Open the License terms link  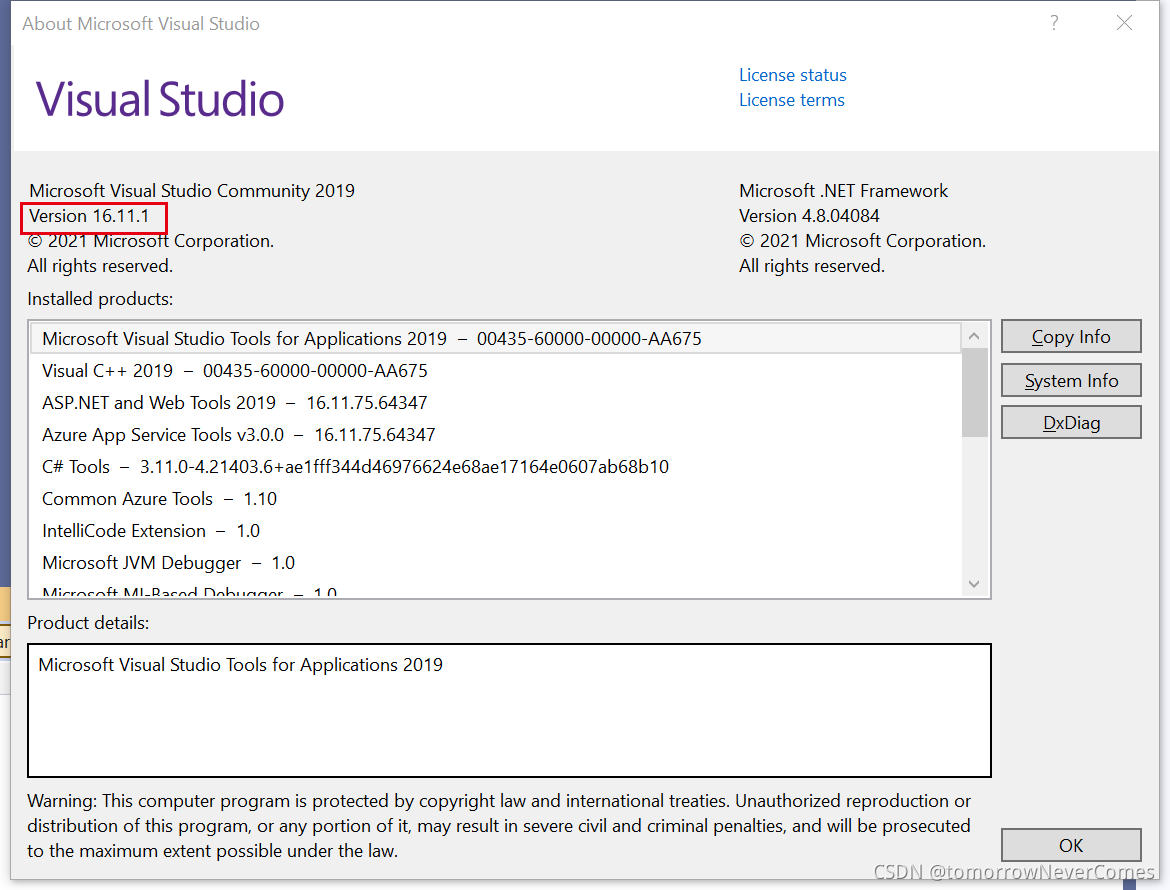click(792, 100)
